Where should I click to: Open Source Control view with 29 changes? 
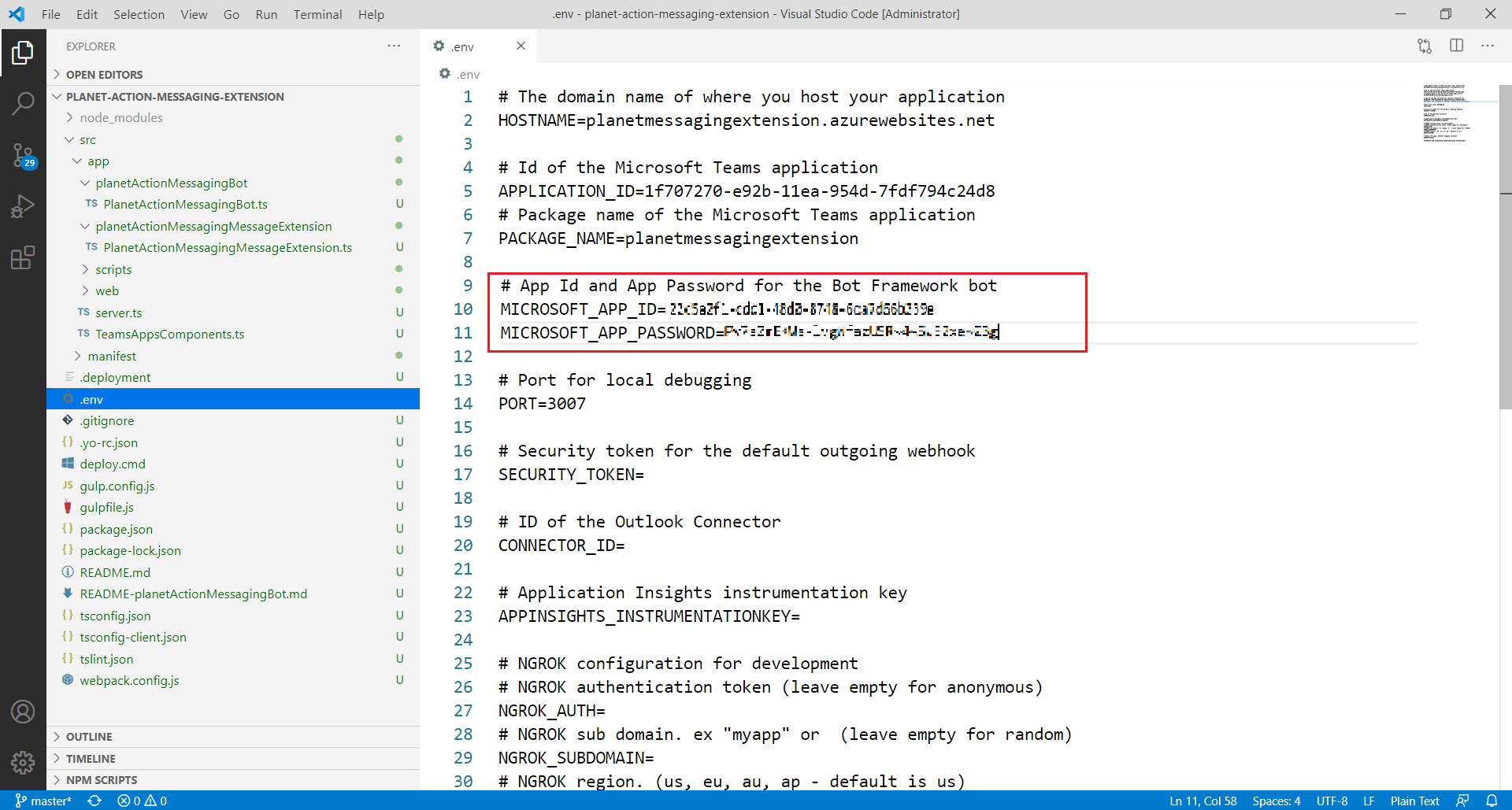(23, 155)
